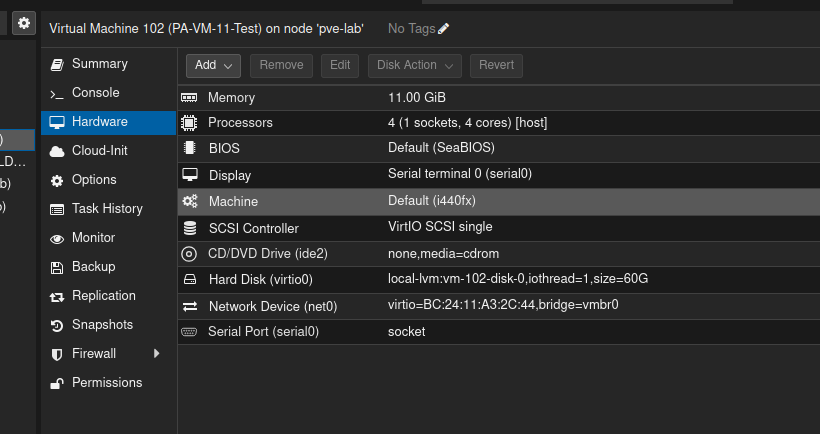Click the Snapshots history icon
The image size is (820, 434).
(x=56, y=326)
